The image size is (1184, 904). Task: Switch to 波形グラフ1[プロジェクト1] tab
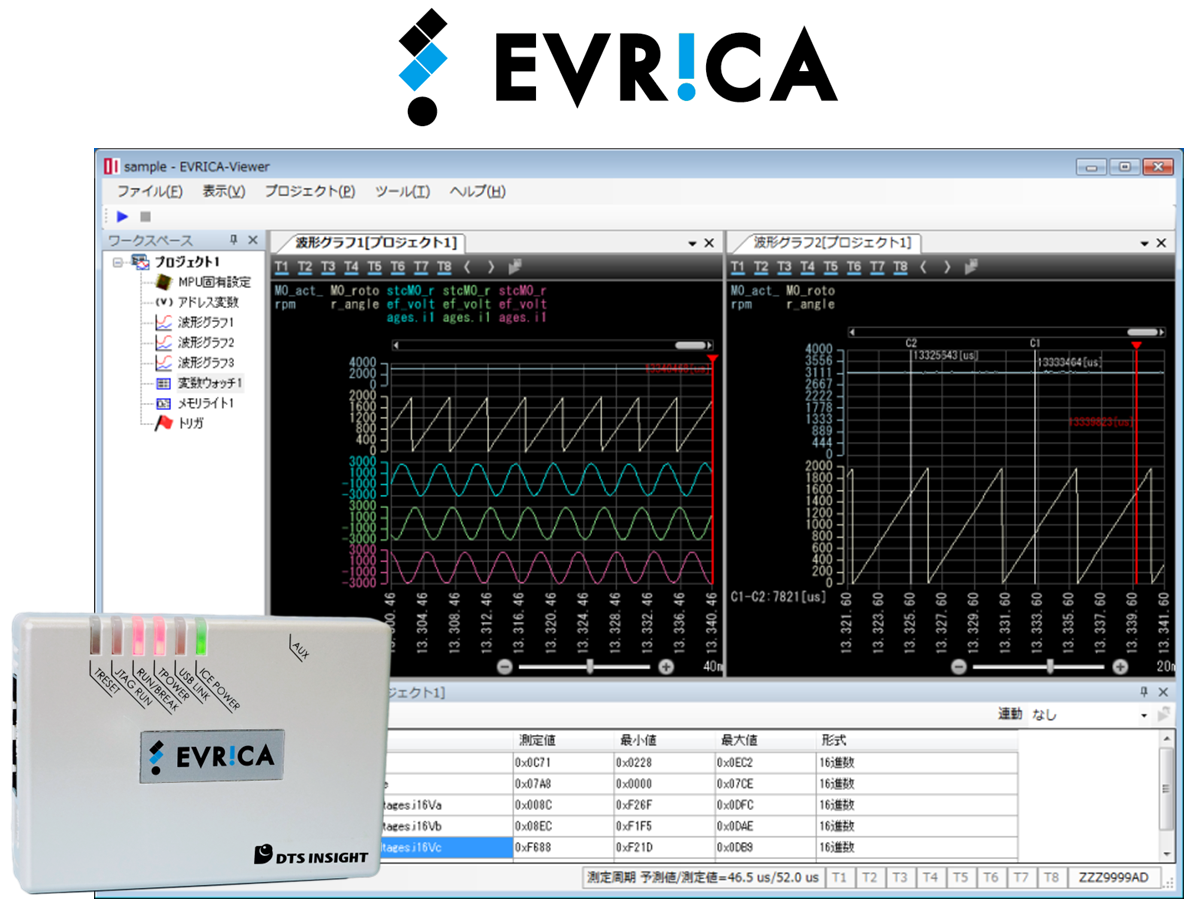pyautogui.click(x=375, y=242)
